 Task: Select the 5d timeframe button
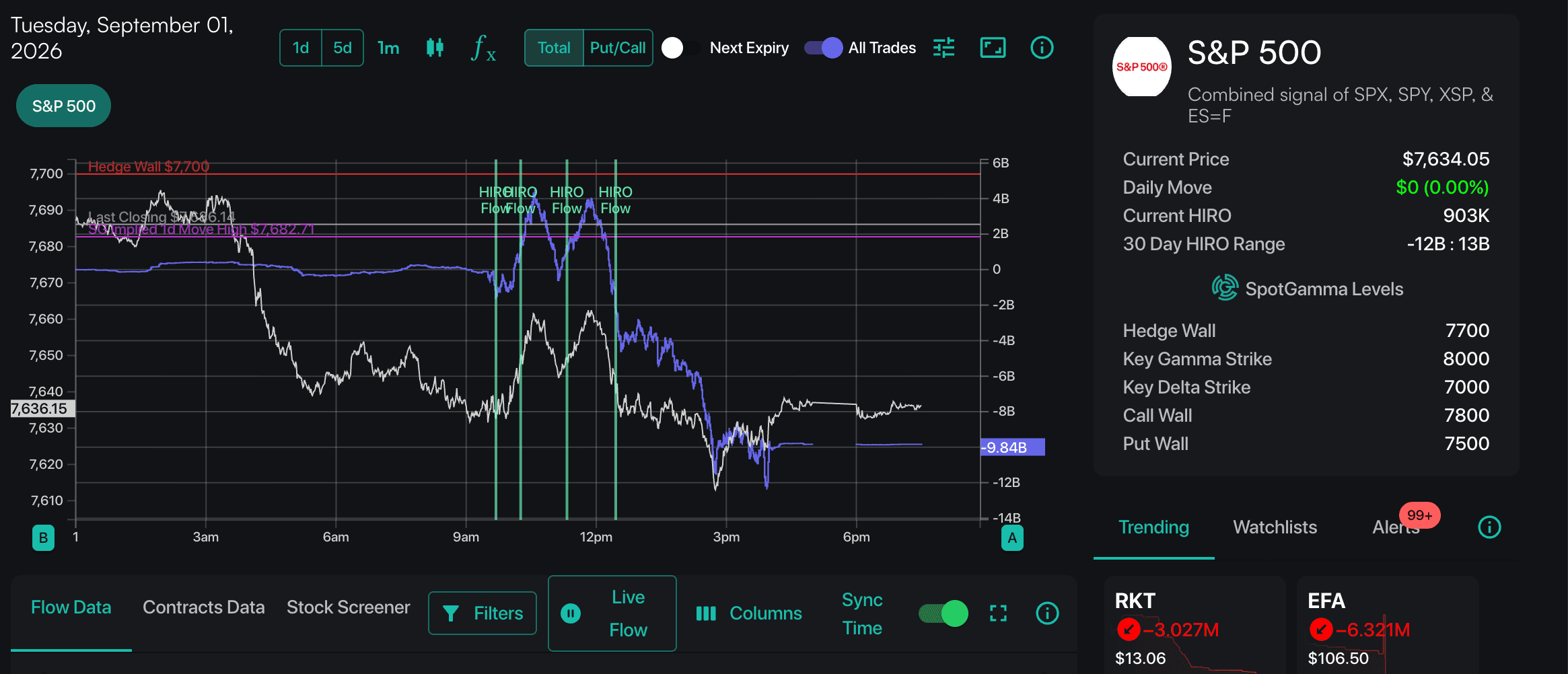(343, 48)
